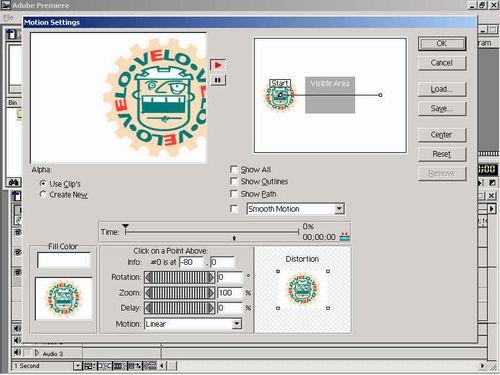The height and width of the screenshot is (375, 500).
Task: Click the binoculars find icon
Action: (x=14, y=182)
